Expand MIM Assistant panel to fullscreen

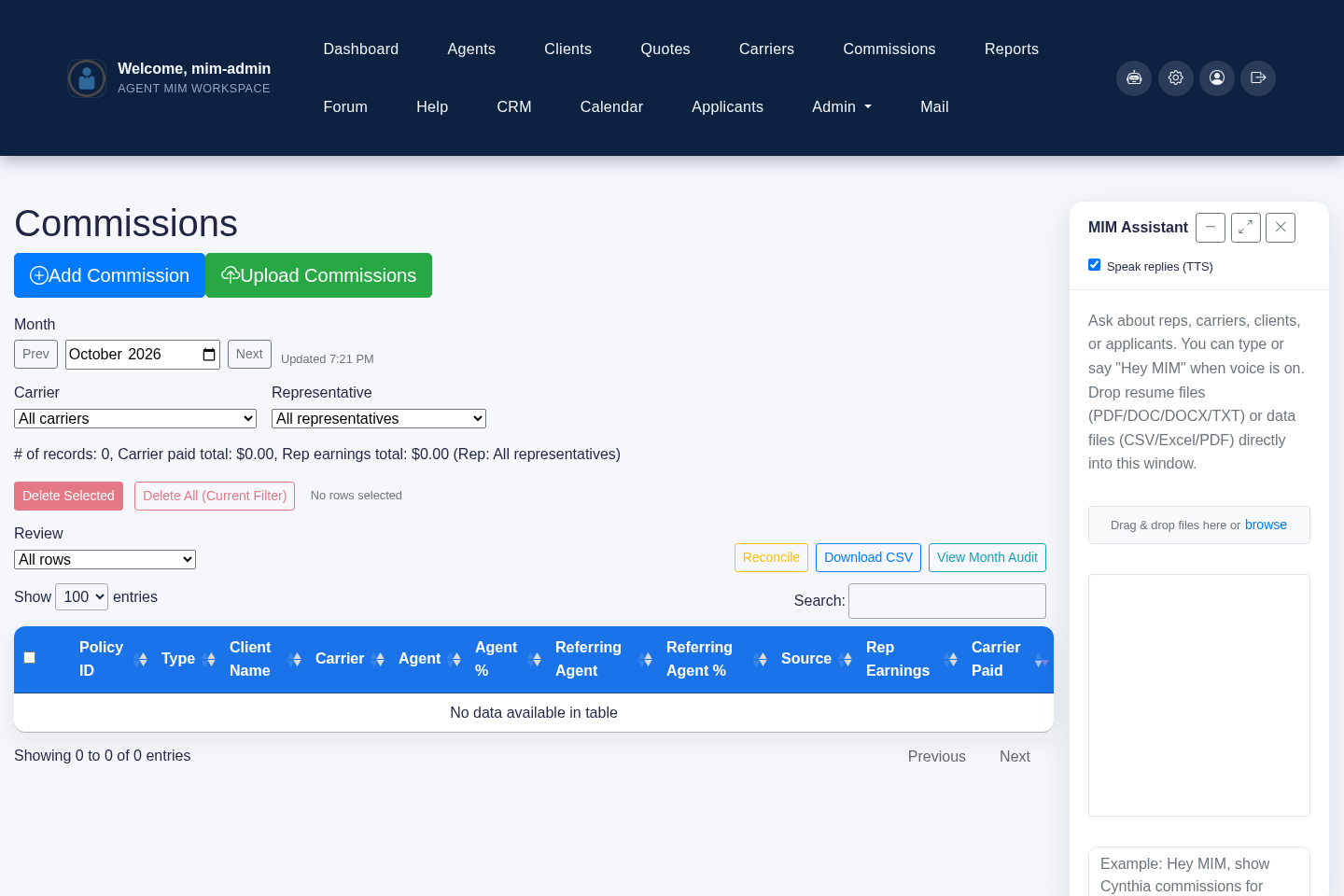(x=1246, y=227)
